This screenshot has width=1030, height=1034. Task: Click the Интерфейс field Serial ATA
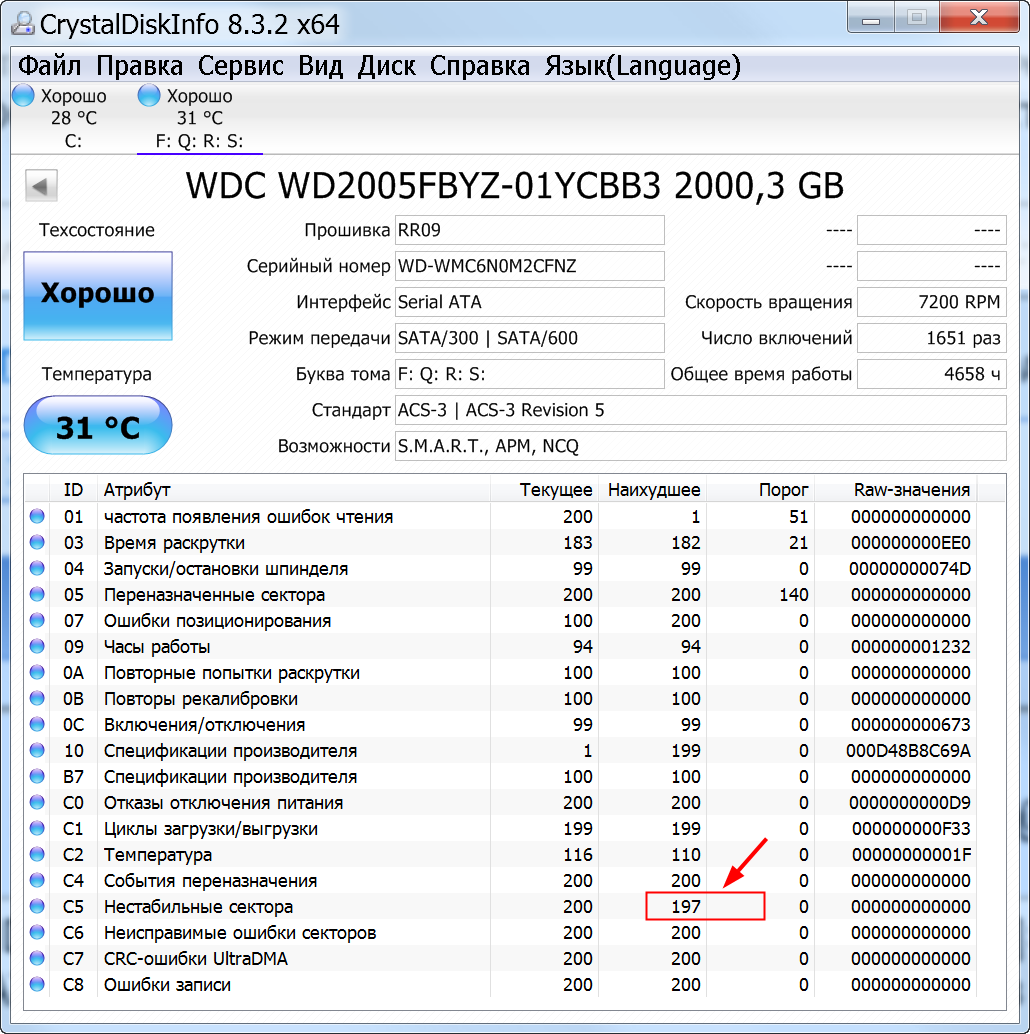(x=530, y=302)
